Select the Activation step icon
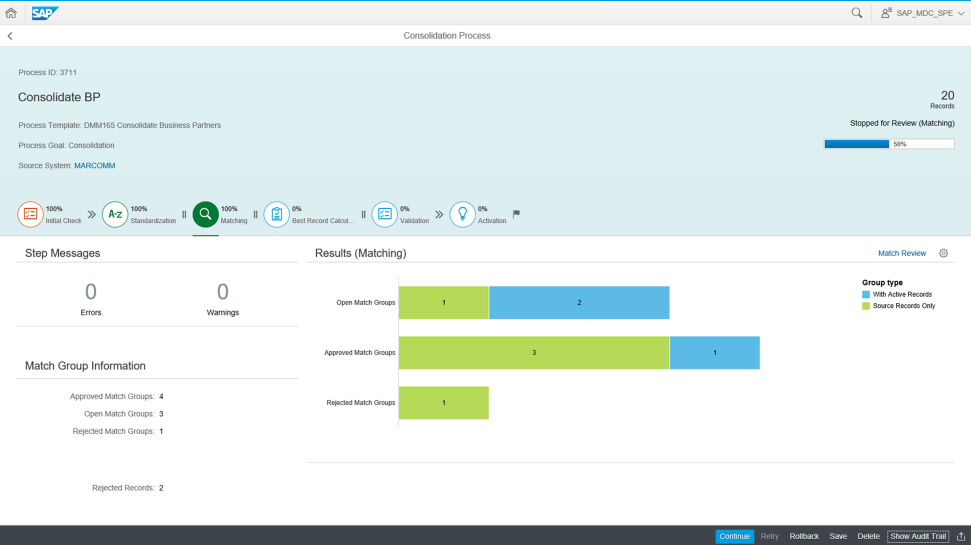This screenshot has width=971, height=545. tap(462, 214)
